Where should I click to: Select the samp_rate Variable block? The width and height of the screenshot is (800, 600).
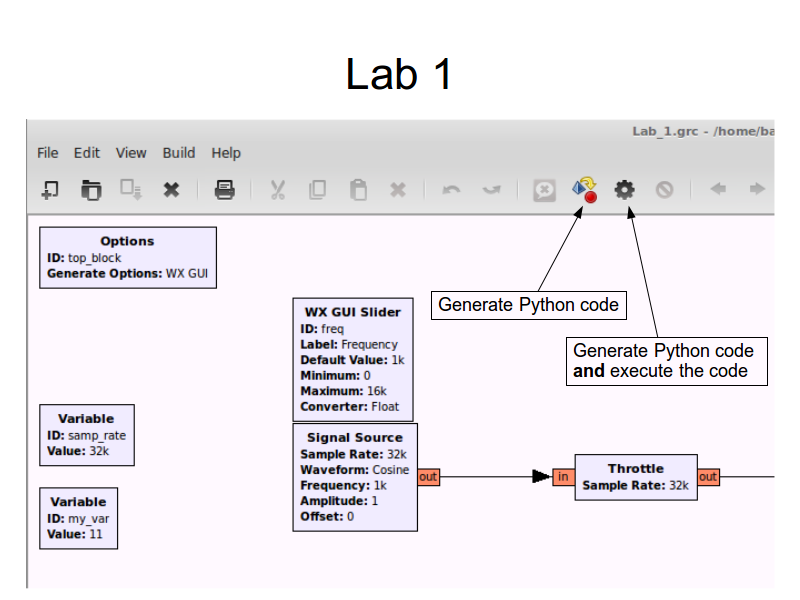pos(87,435)
